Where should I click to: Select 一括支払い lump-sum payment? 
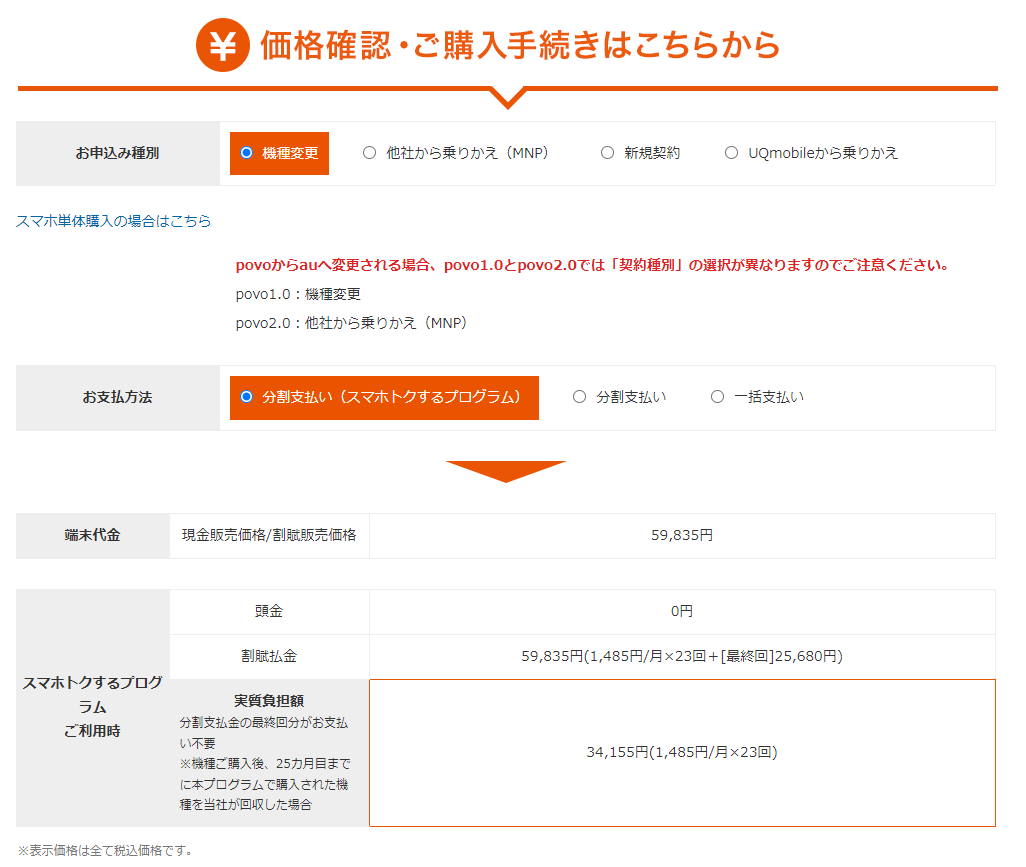point(717,397)
